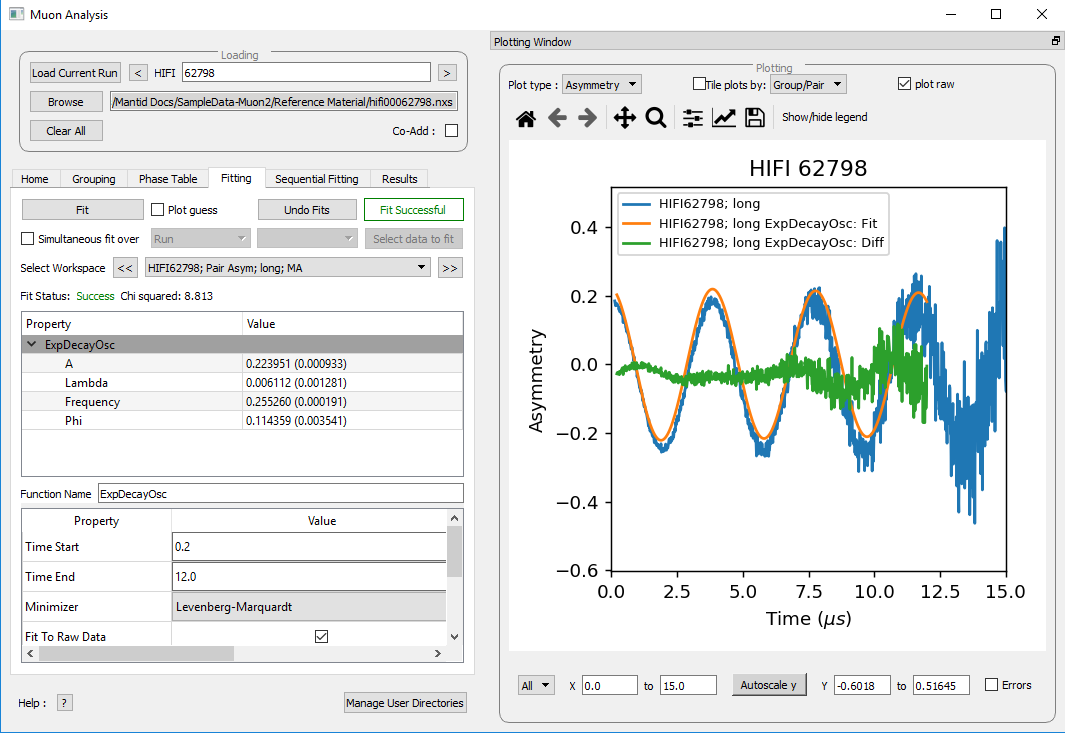Switch to the Sequential Fitting tab
Screen dimensions: 1065x733
click(317, 179)
